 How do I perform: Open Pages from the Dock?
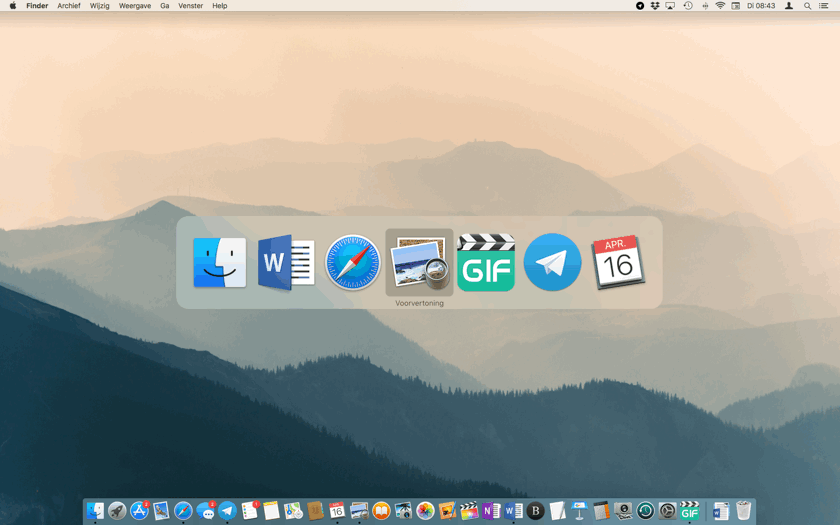click(447, 511)
